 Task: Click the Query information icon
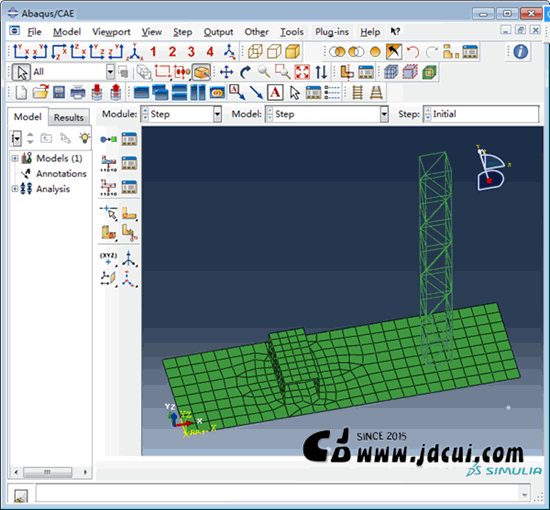[x=521, y=52]
